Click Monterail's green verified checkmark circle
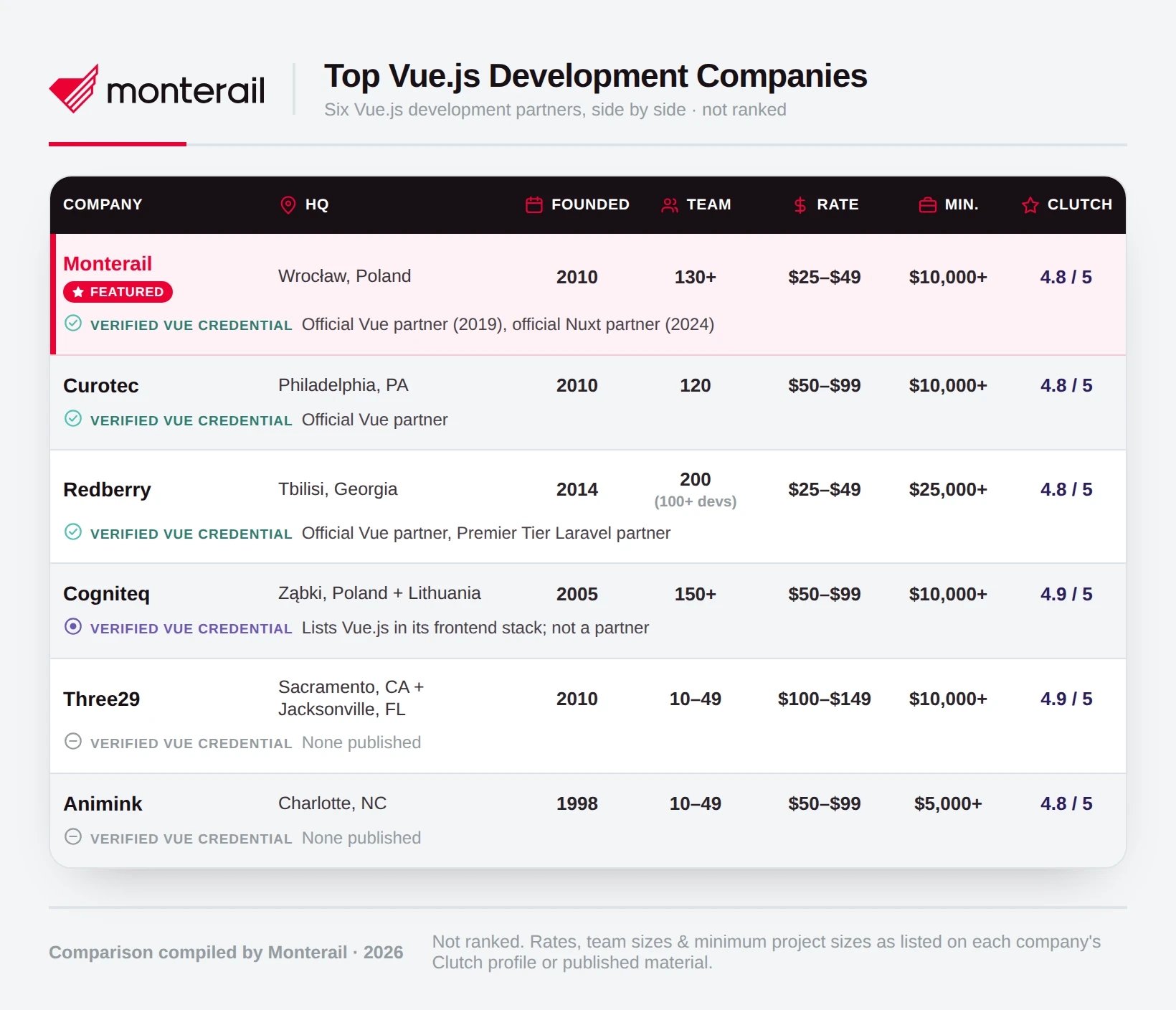The height and width of the screenshot is (1010, 1176). point(73,323)
